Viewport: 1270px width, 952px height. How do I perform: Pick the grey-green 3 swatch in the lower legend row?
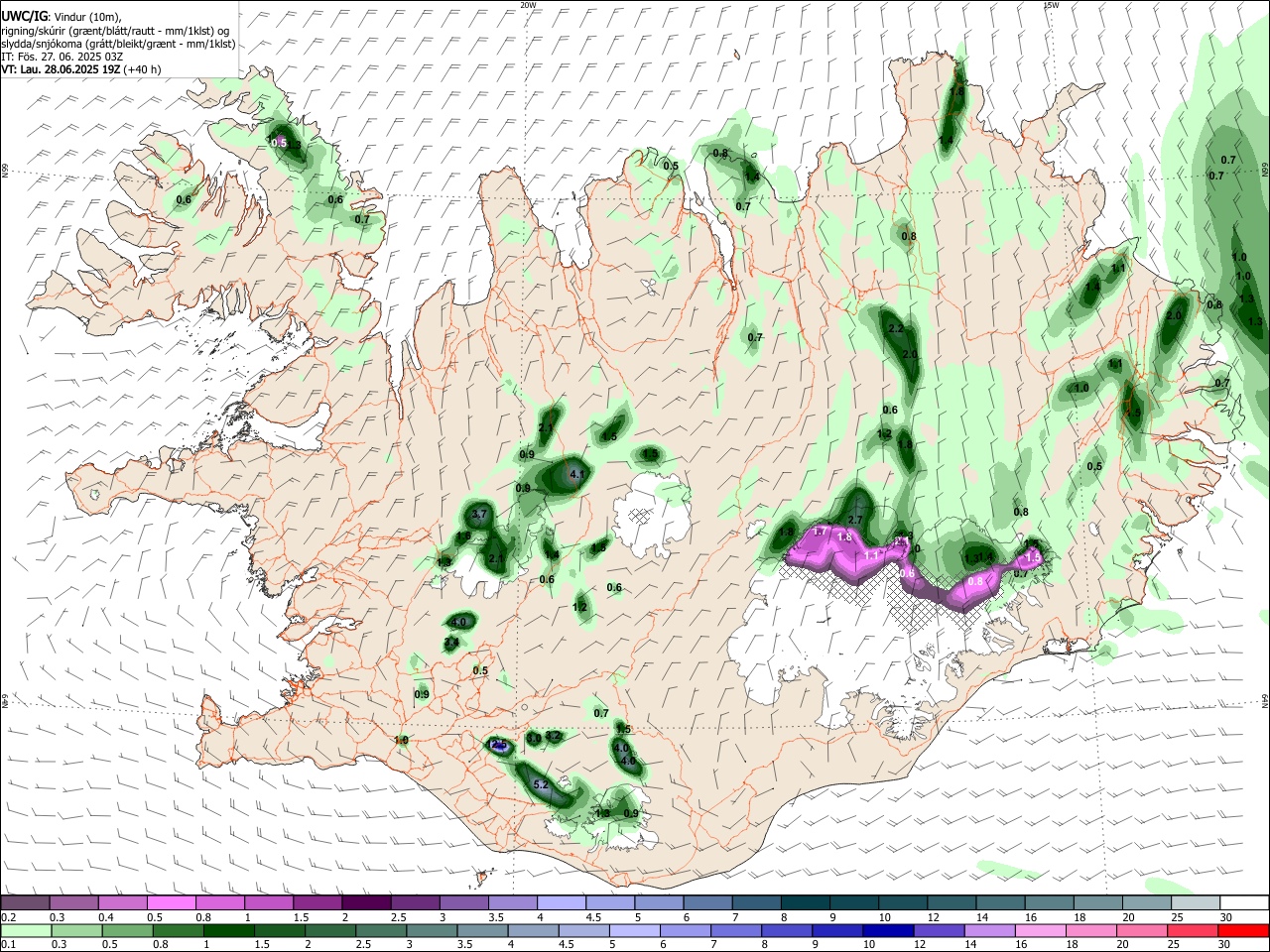pos(430,930)
